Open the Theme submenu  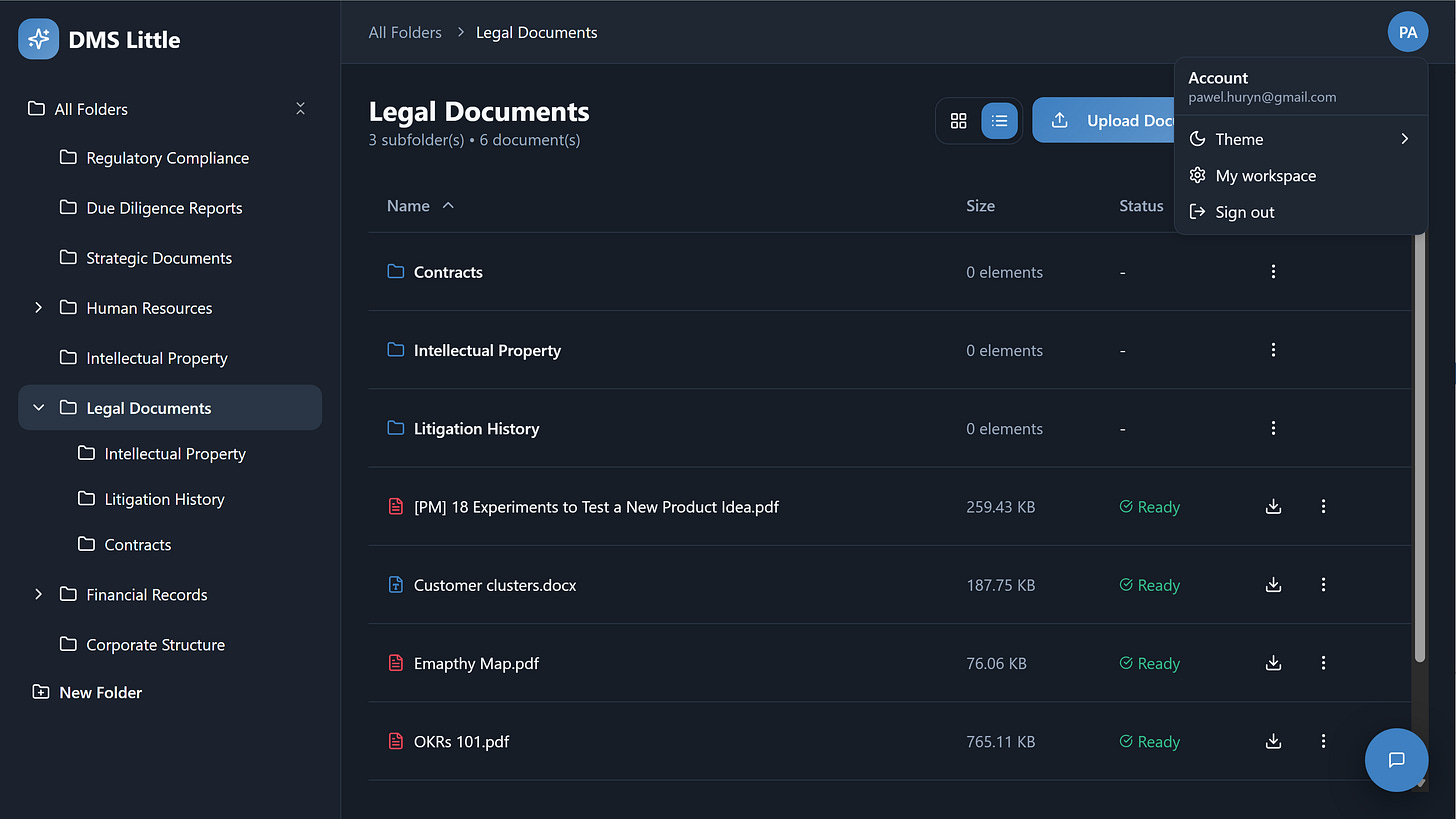click(1238, 138)
